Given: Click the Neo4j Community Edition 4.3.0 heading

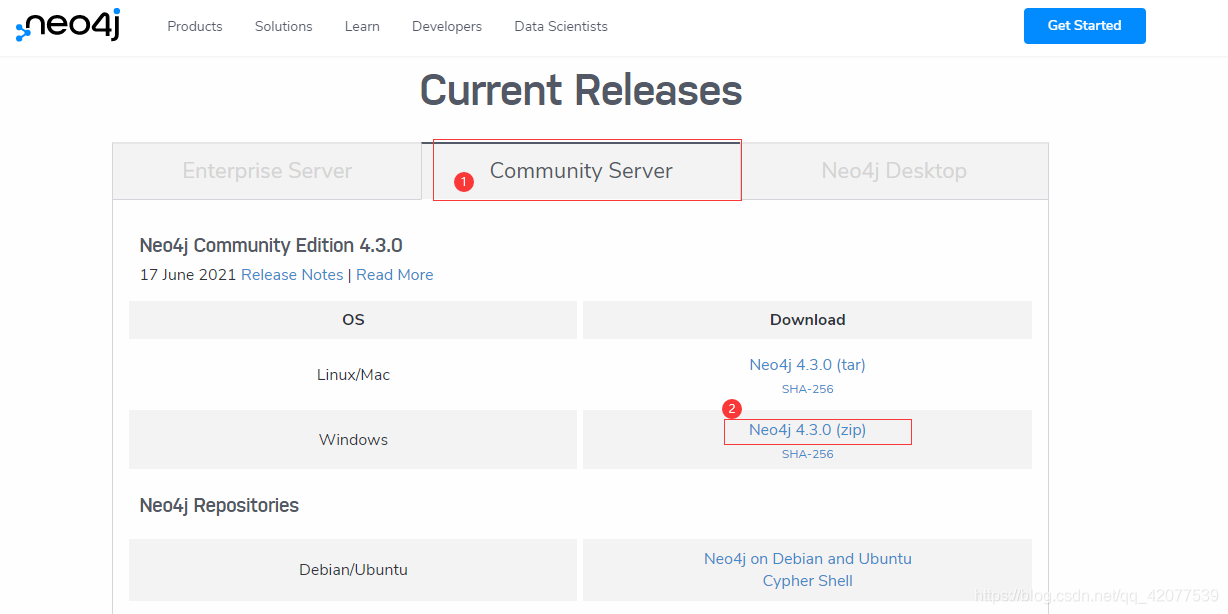Looking at the screenshot, I should pyautogui.click(x=271, y=246).
